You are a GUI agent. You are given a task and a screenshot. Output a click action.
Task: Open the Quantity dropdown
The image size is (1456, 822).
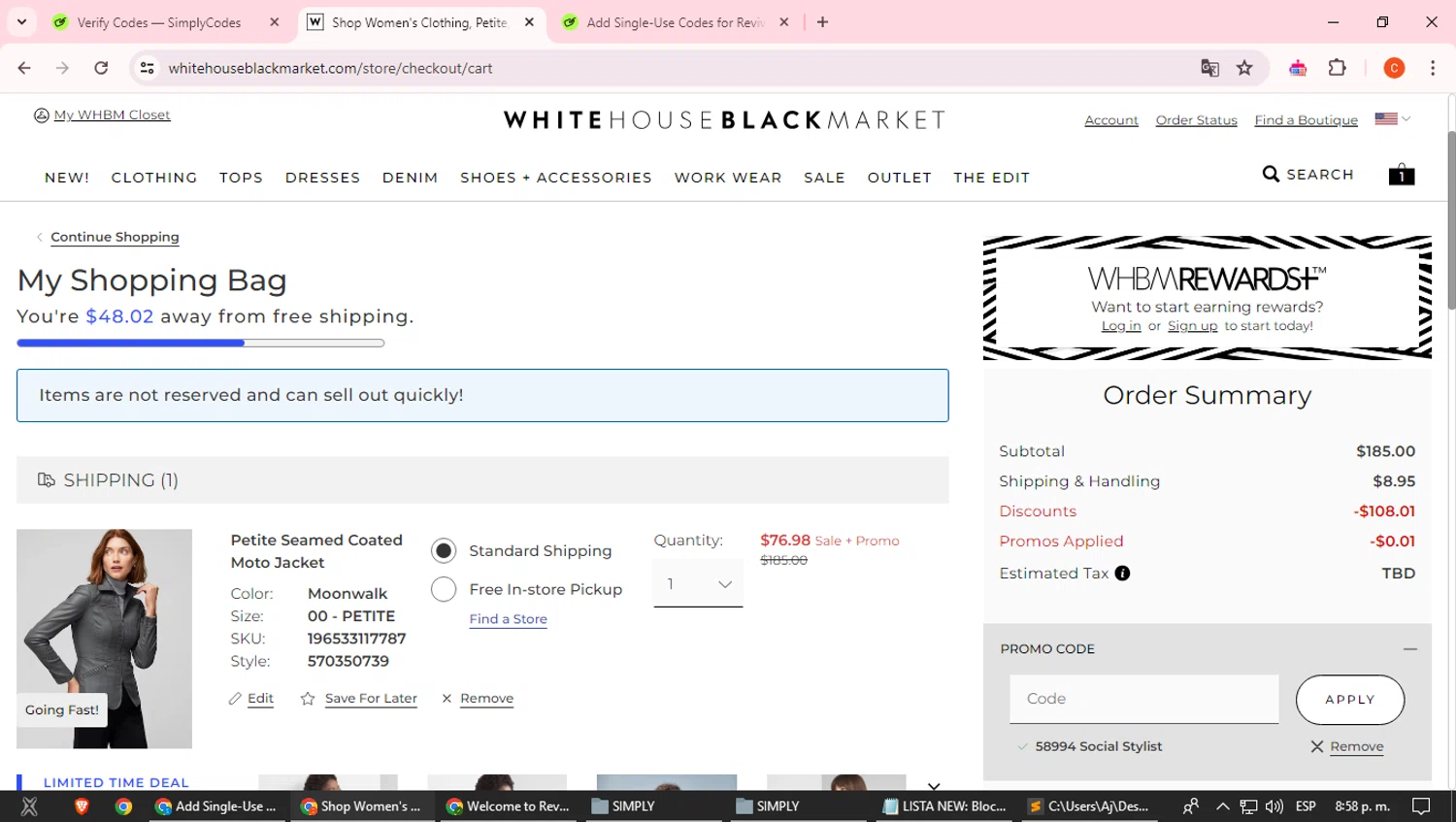(698, 584)
